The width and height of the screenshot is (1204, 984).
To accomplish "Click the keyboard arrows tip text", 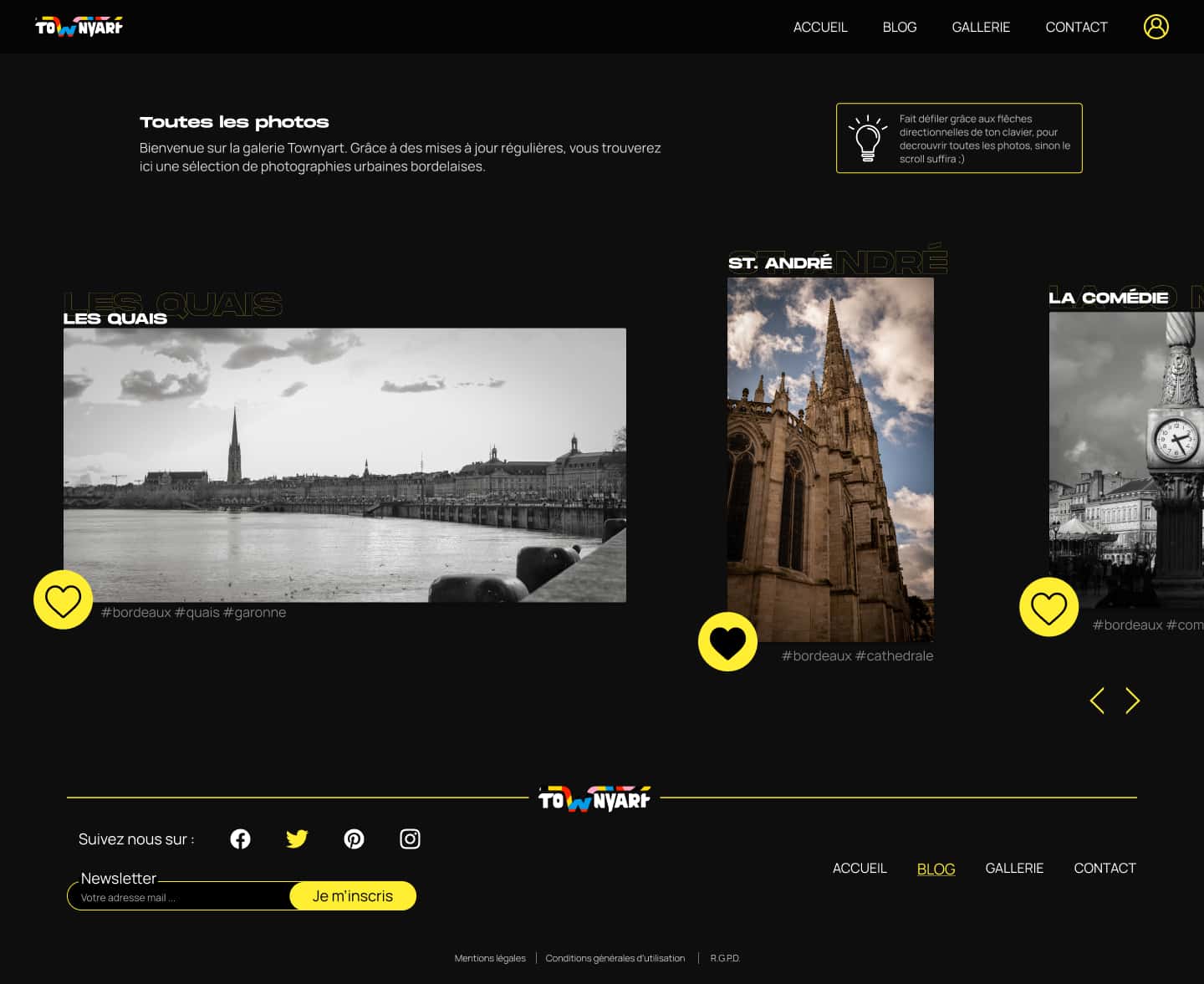I will (x=984, y=139).
